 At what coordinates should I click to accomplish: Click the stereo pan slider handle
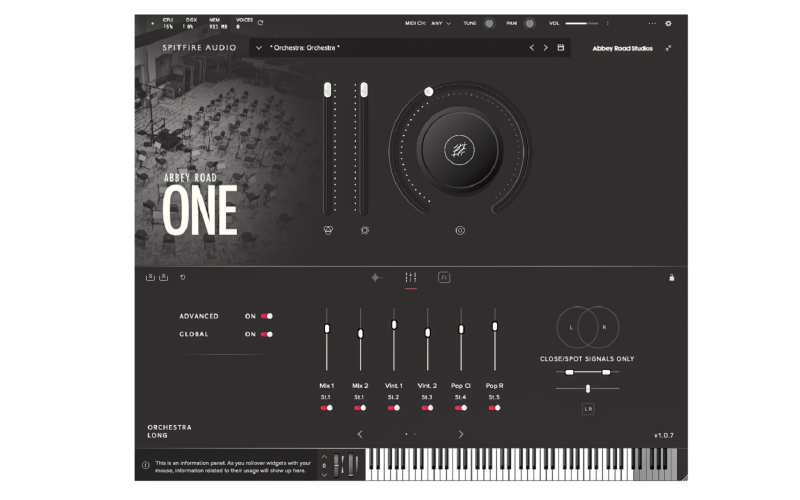(588, 389)
